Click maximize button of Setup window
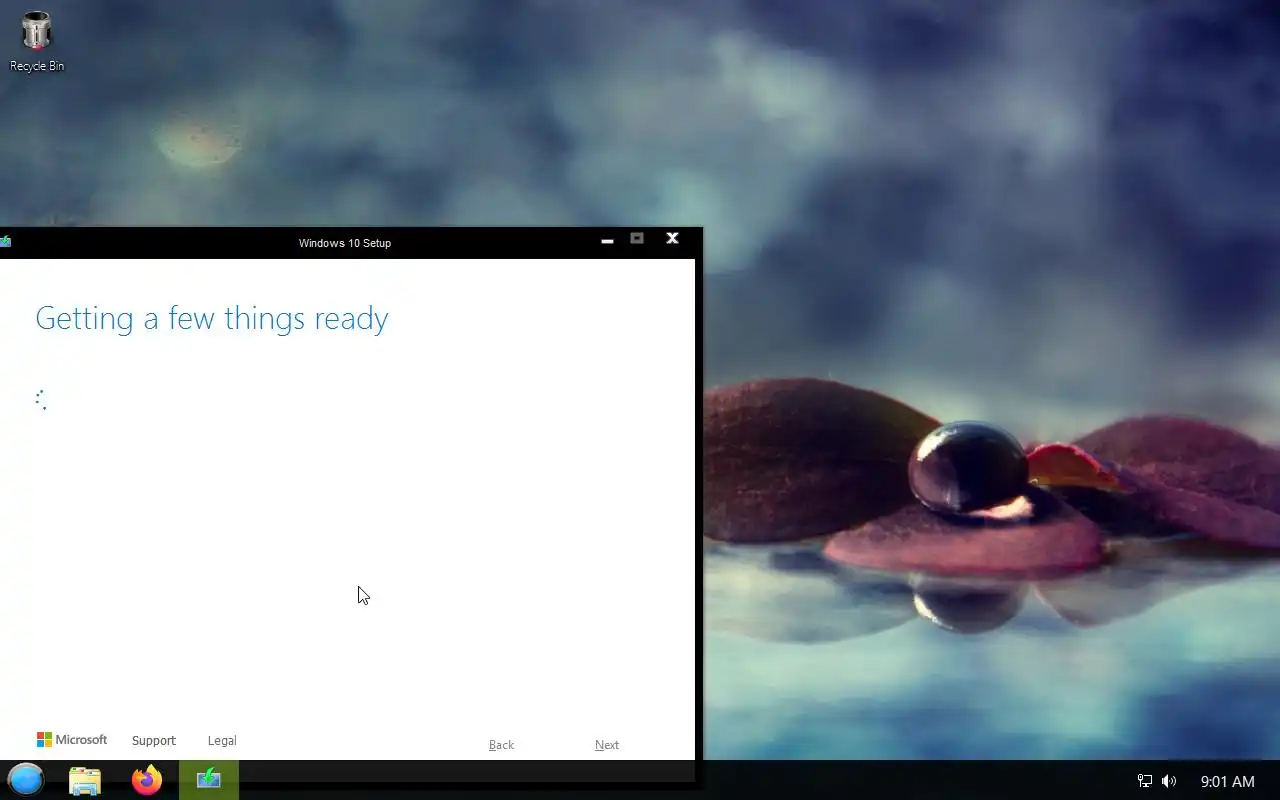Image resolution: width=1280 pixels, height=800 pixels. (637, 238)
